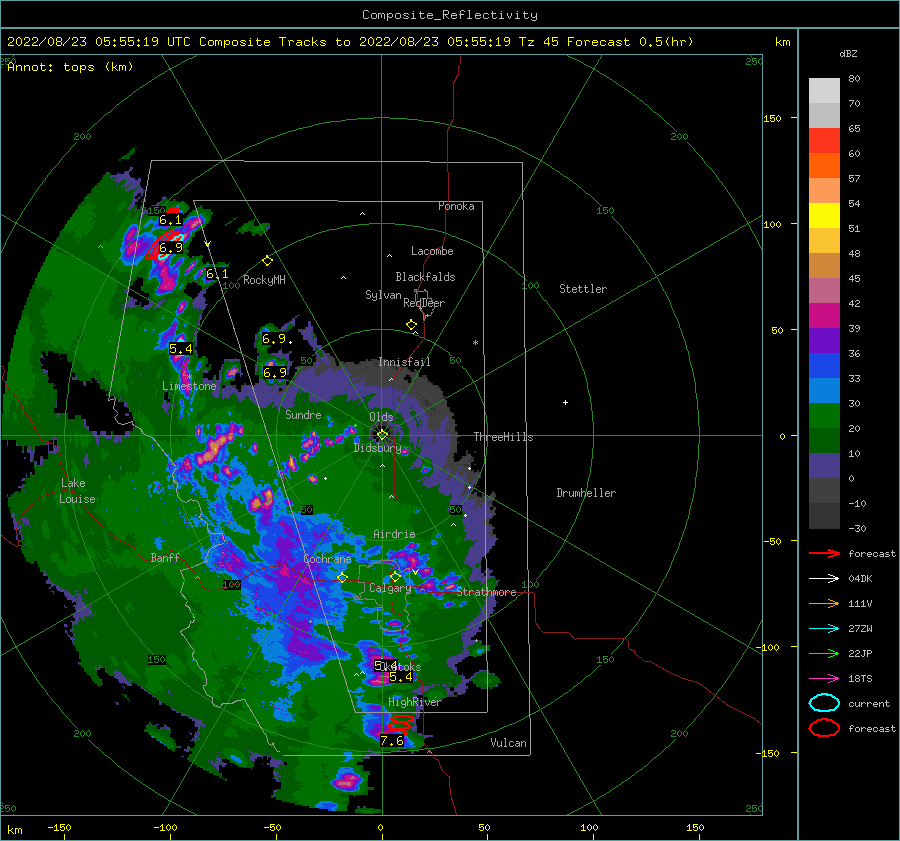Click the white asterisk marker east of RedDeer

(475, 343)
